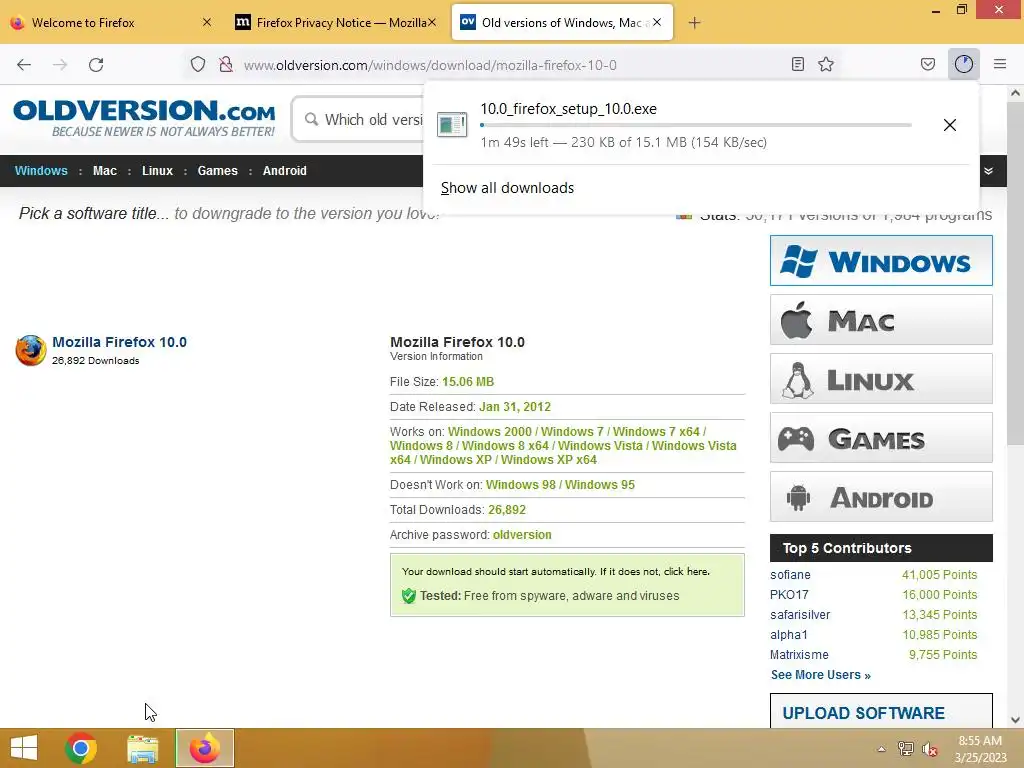1024x768 pixels.
Task: Open File Explorer from the taskbar
Action: [x=142, y=748]
